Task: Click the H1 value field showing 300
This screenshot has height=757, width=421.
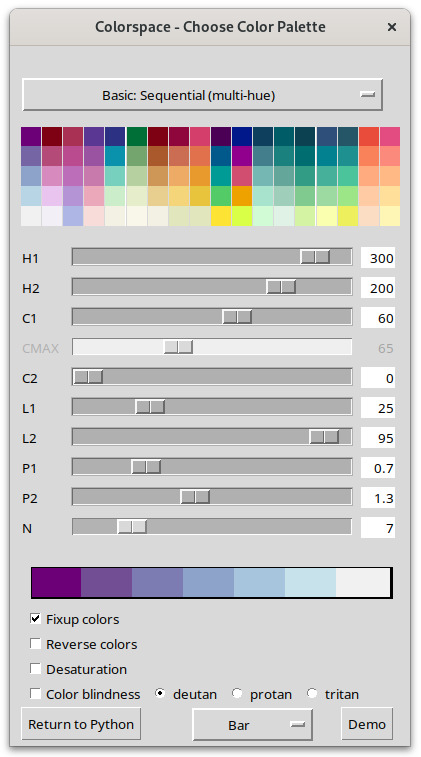Action: click(378, 258)
